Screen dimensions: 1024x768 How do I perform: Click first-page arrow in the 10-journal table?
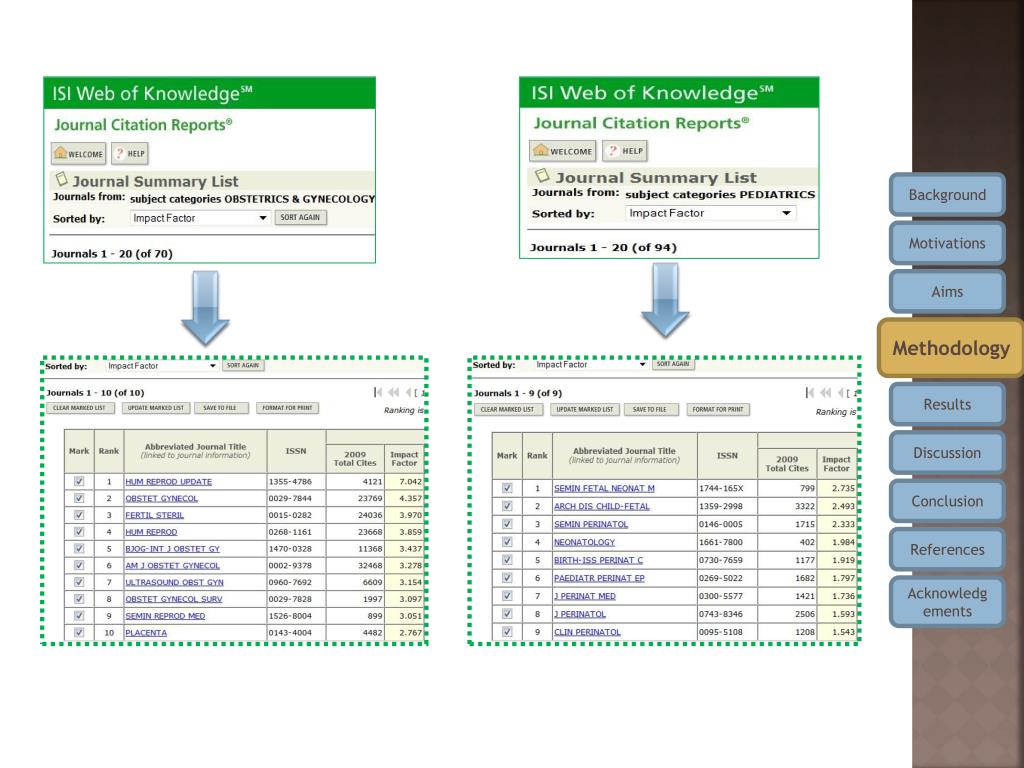pos(377,392)
